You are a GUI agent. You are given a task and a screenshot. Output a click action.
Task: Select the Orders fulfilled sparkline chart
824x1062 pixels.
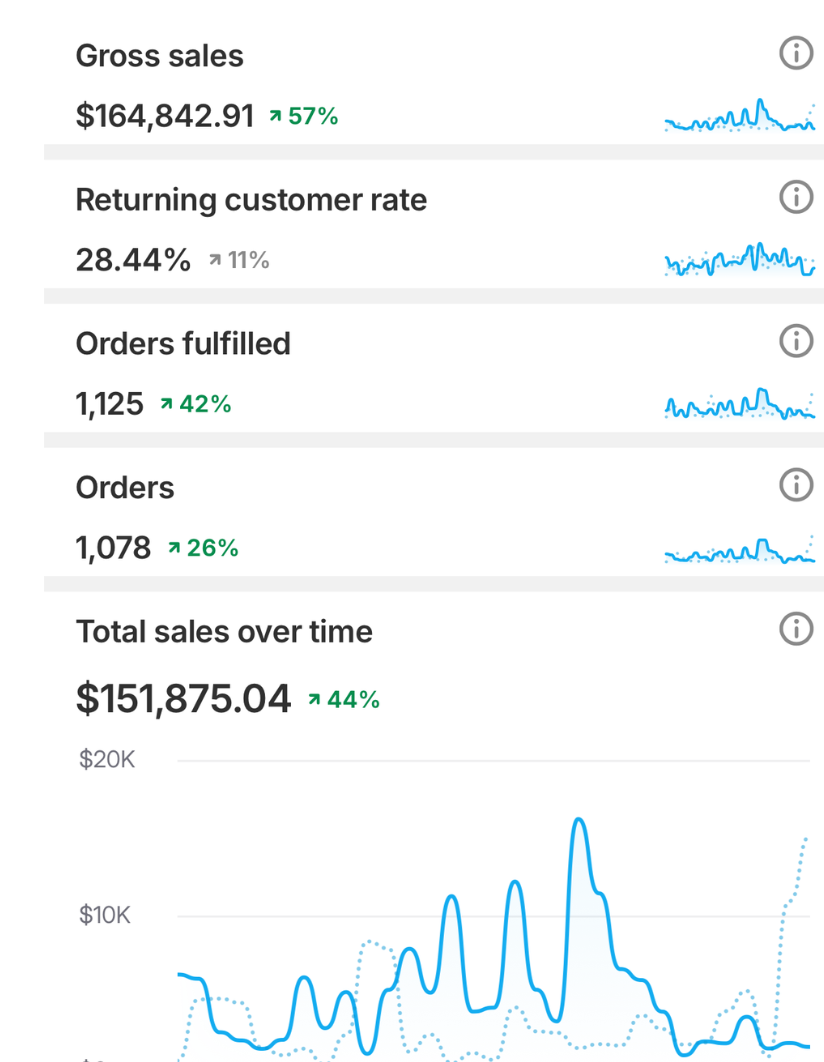(x=739, y=404)
